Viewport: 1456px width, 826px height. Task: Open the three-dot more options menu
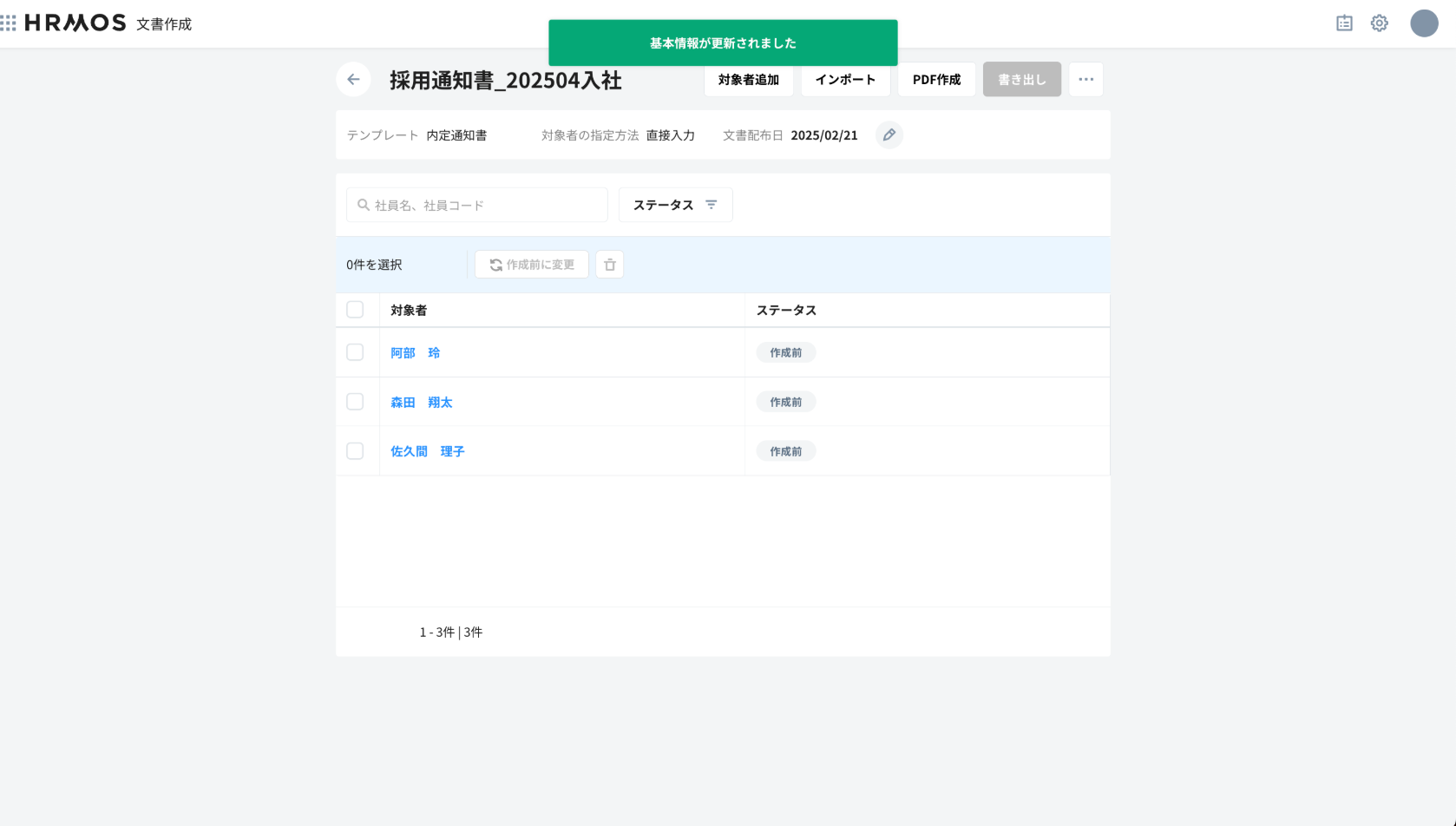[1085, 80]
